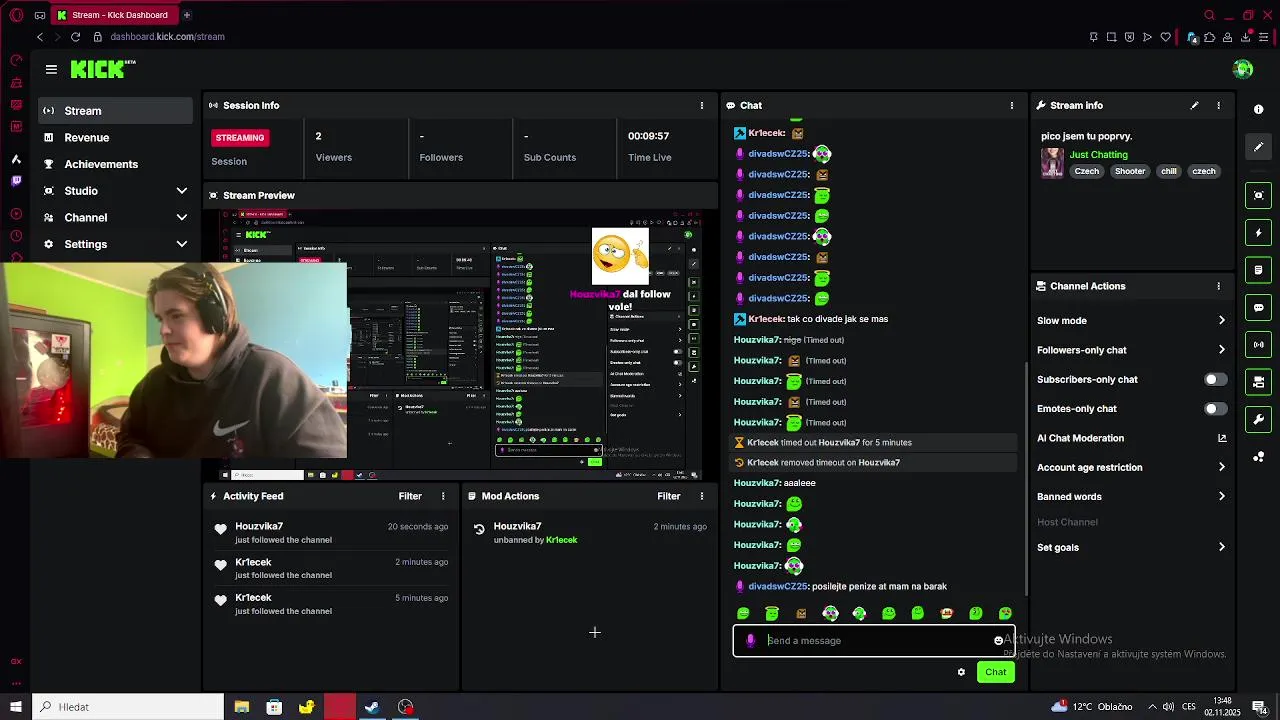Click the three-dots cluster icon in sidebar
Viewport: 1280px width, 720px height.
1259,457
